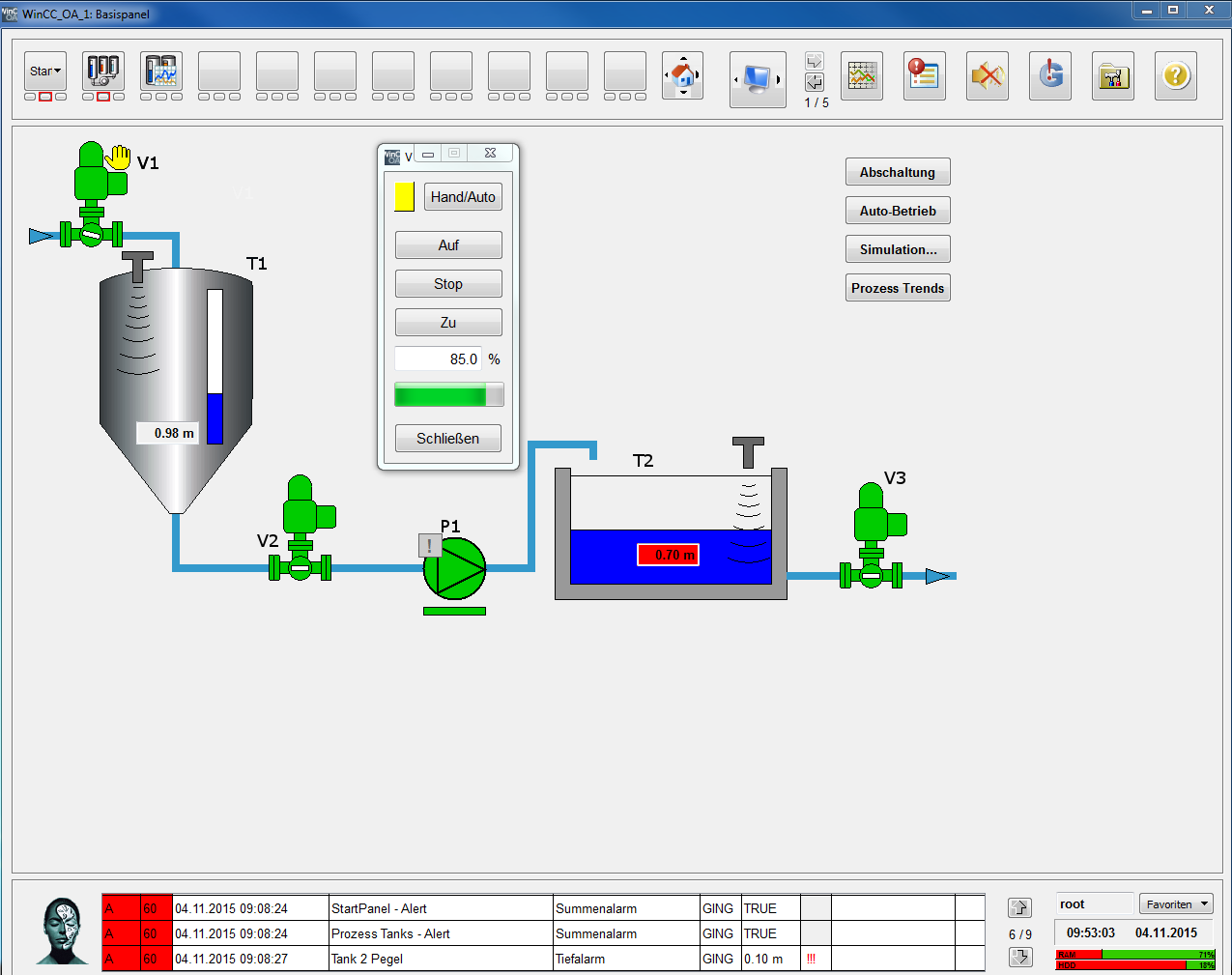Click the valve percentage input field
This screenshot has width=1232, height=975.
tap(438, 359)
